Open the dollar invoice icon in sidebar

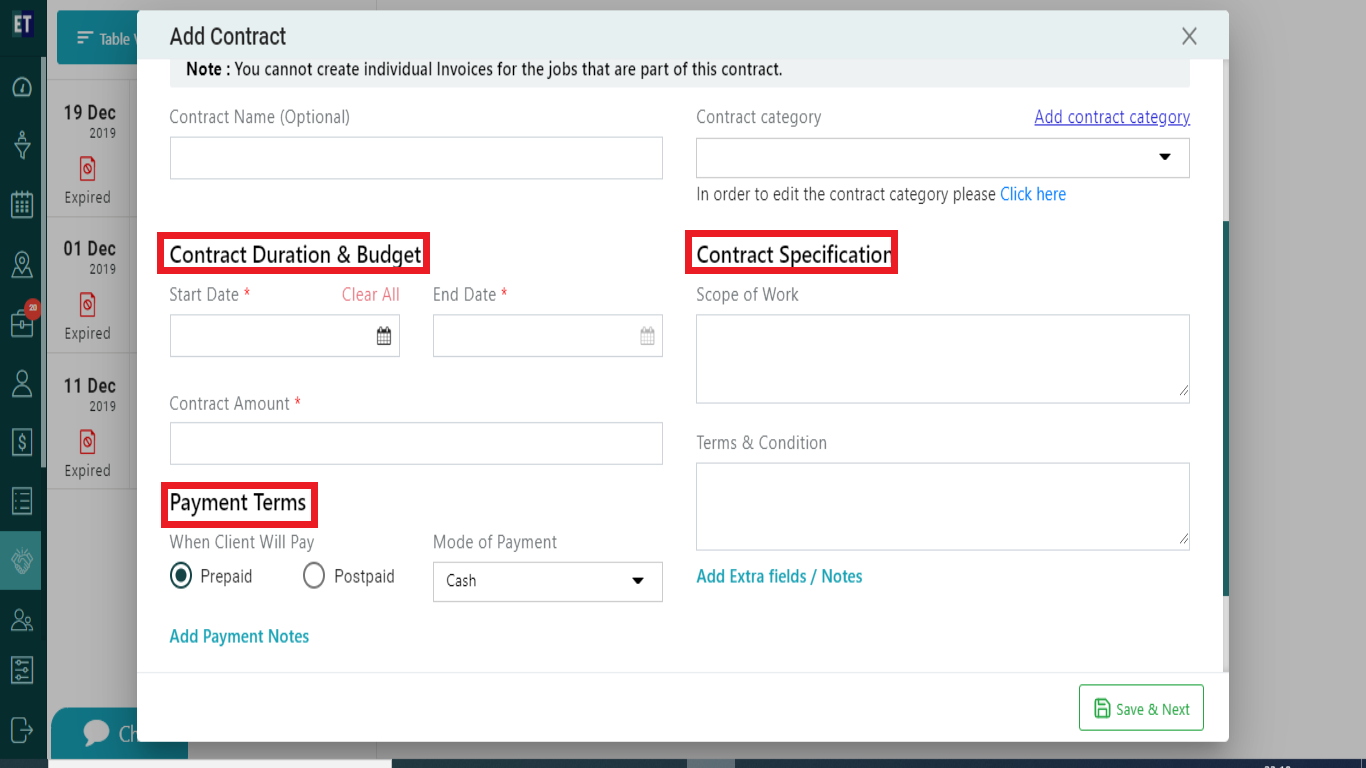coord(22,441)
